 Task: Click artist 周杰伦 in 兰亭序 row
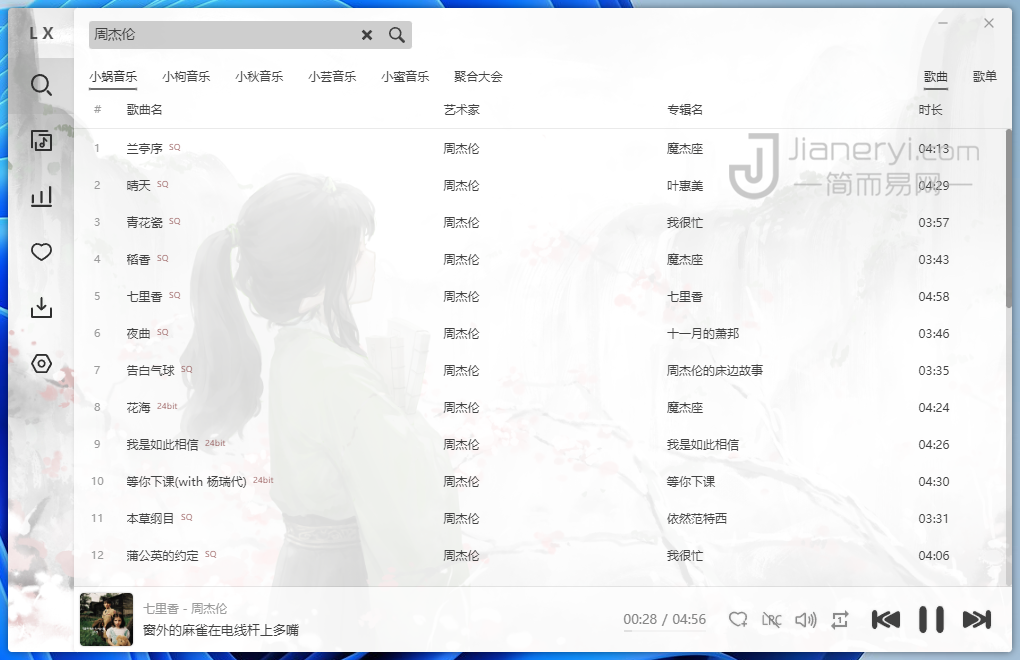[x=461, y=149]
